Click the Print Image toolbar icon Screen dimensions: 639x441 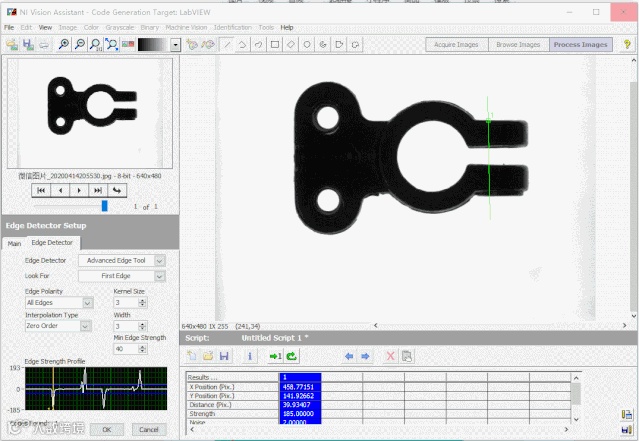coord(44,44)
